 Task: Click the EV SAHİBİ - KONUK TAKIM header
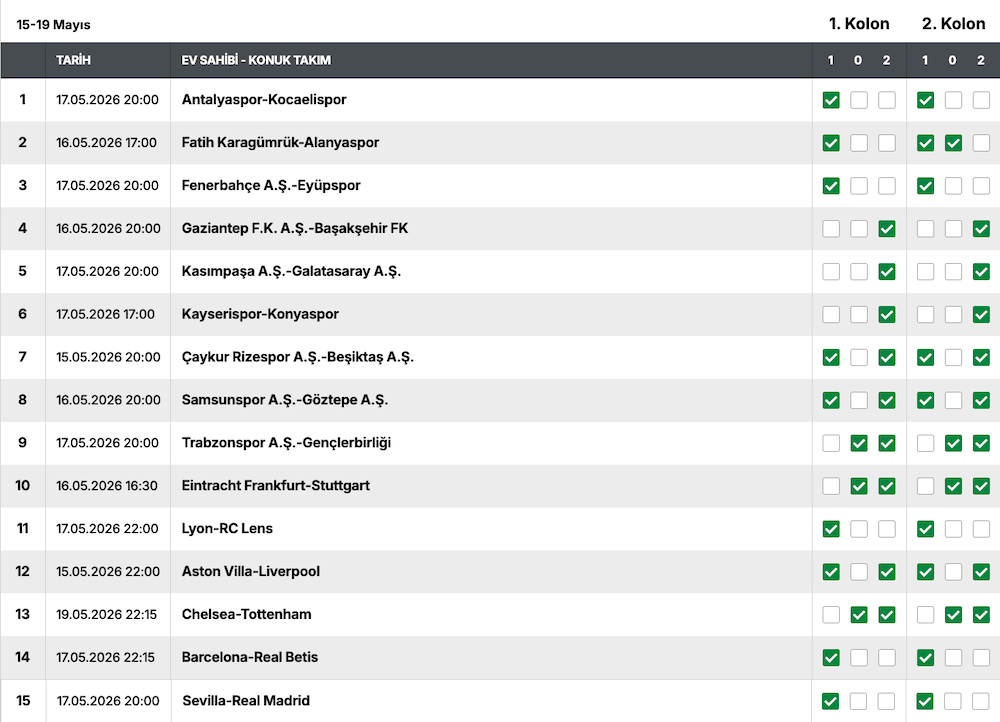point(256,60)
